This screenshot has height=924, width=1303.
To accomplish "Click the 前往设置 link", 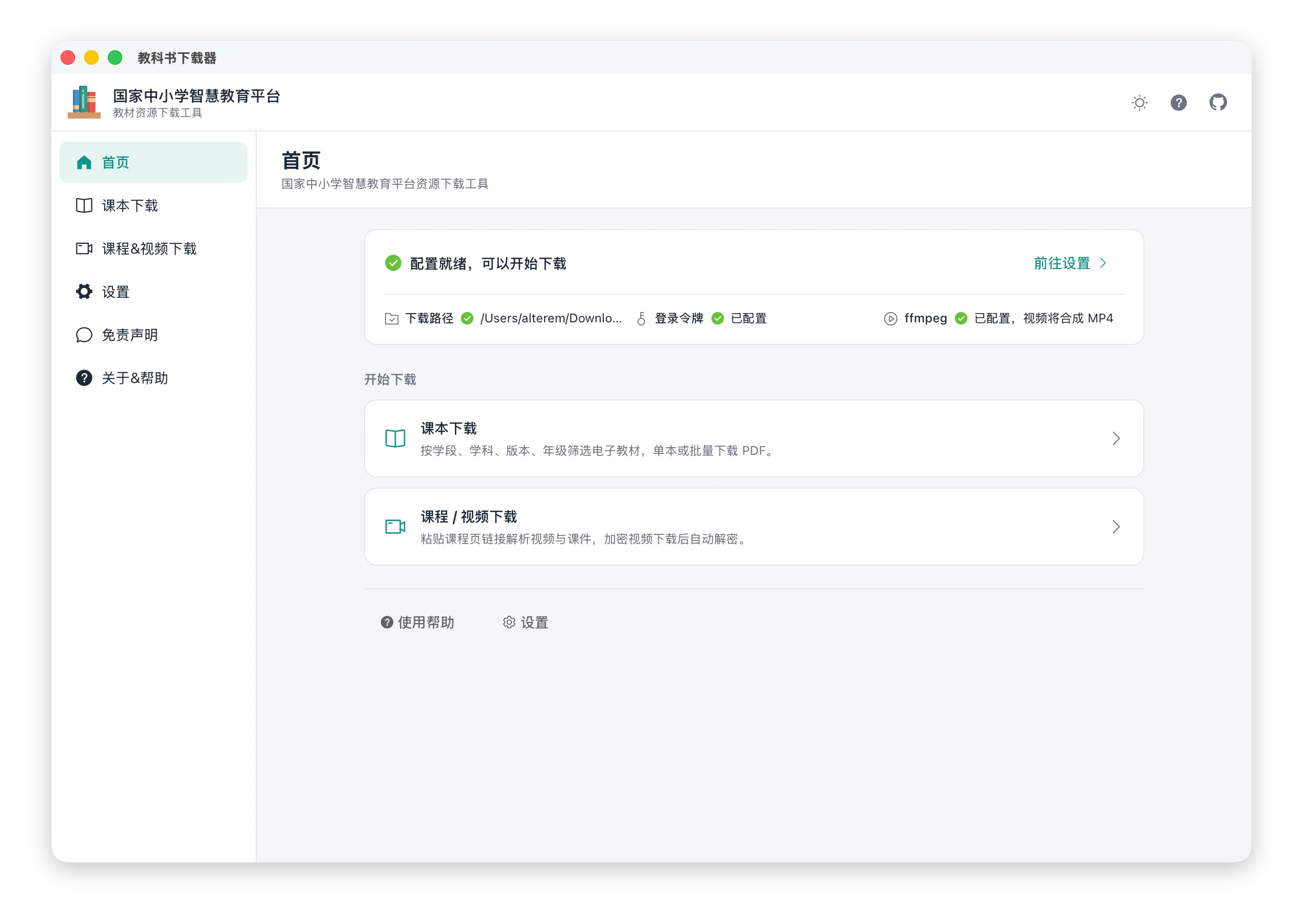I will (1062, 263).
